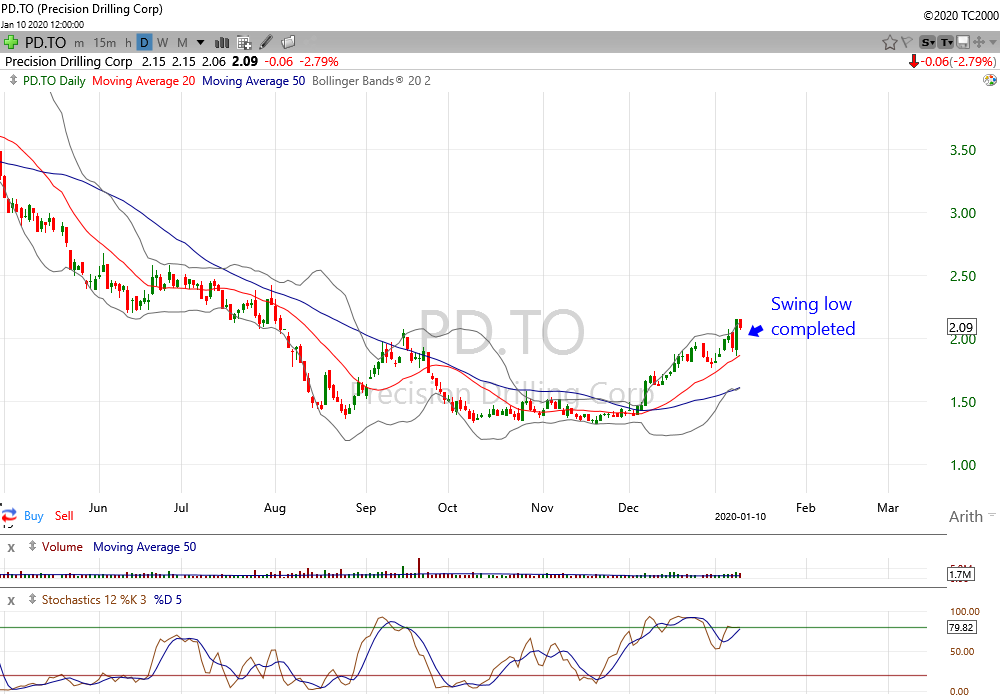Edit the Bollinger Bands 20 2 indicator
Image resolution: width=1000 pixels, height=700 pixels.
pos(371,81)
